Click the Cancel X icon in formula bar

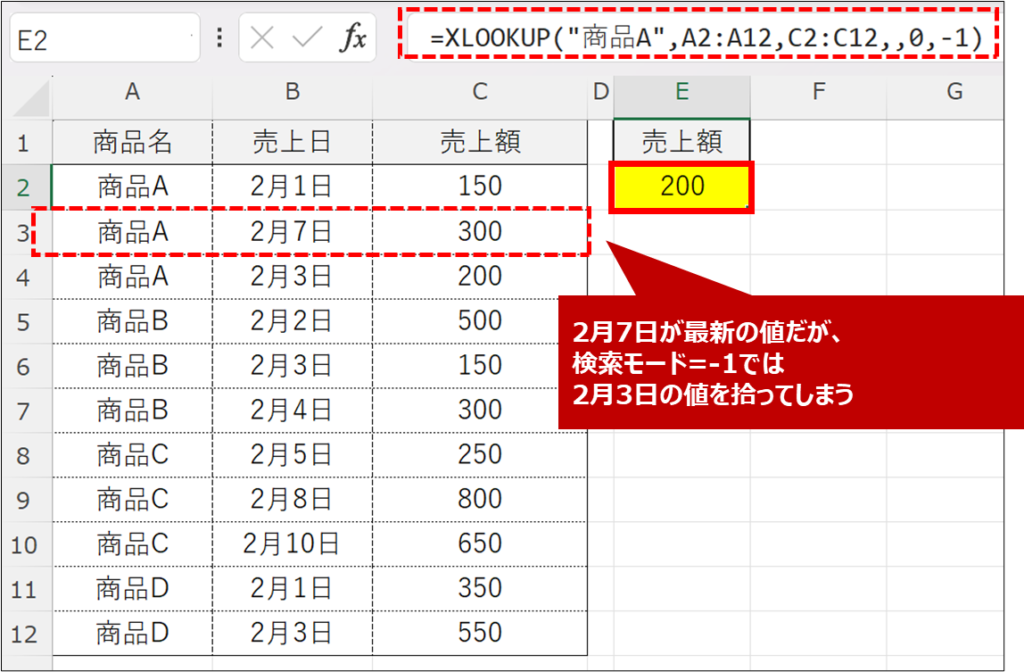(262, 39)
